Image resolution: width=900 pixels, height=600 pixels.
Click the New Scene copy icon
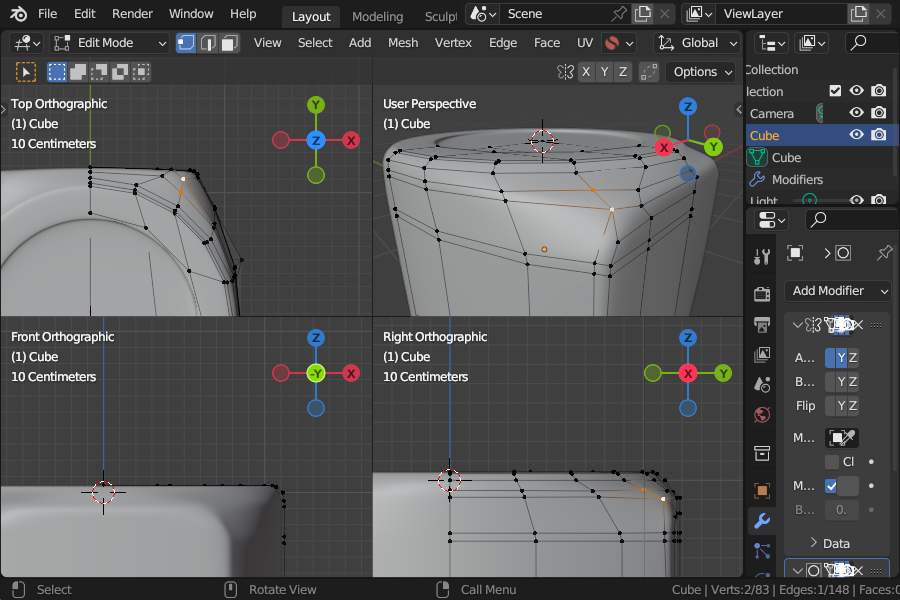(x=643, y=14)
